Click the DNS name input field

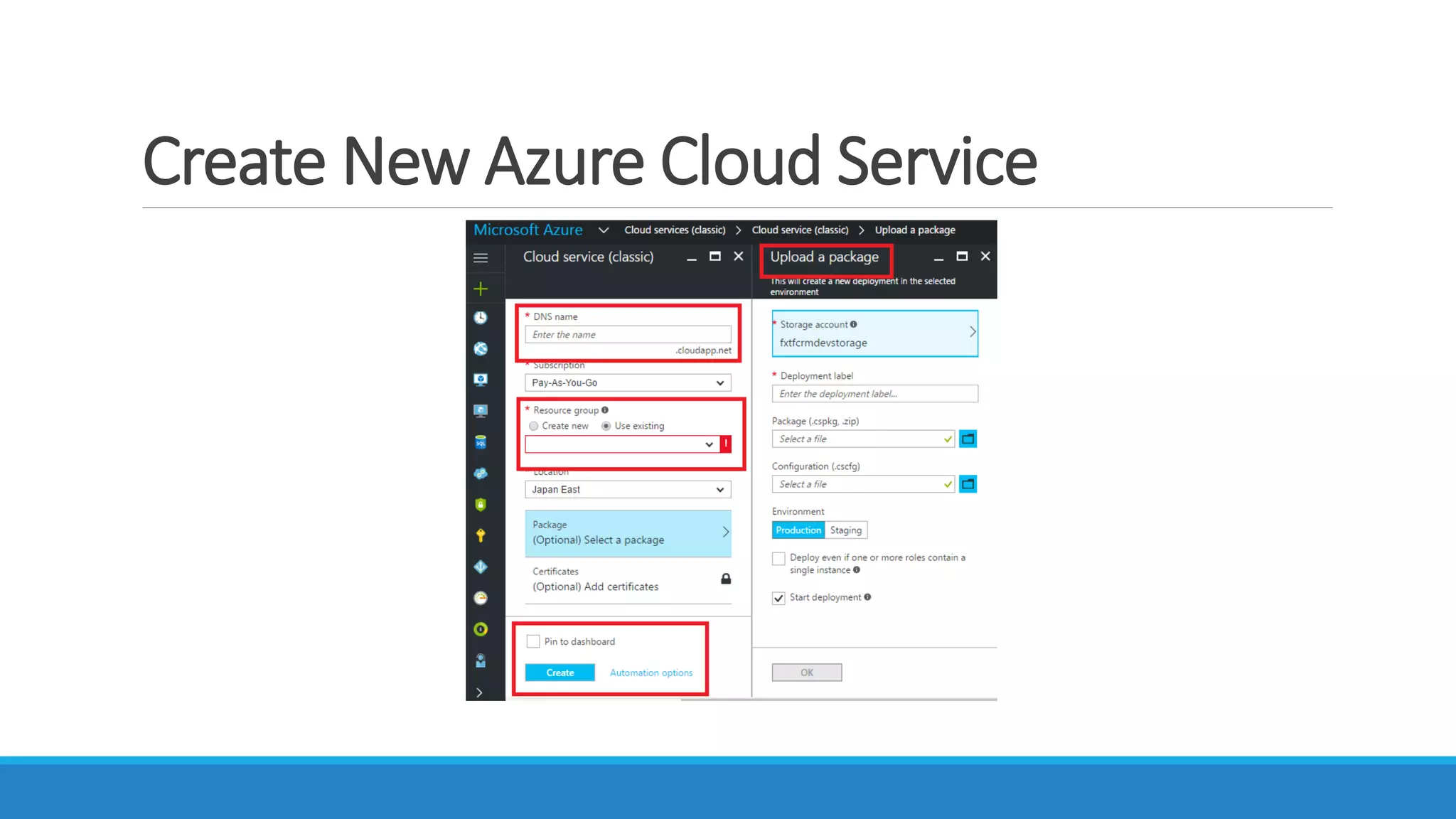(x=628, y=335)
